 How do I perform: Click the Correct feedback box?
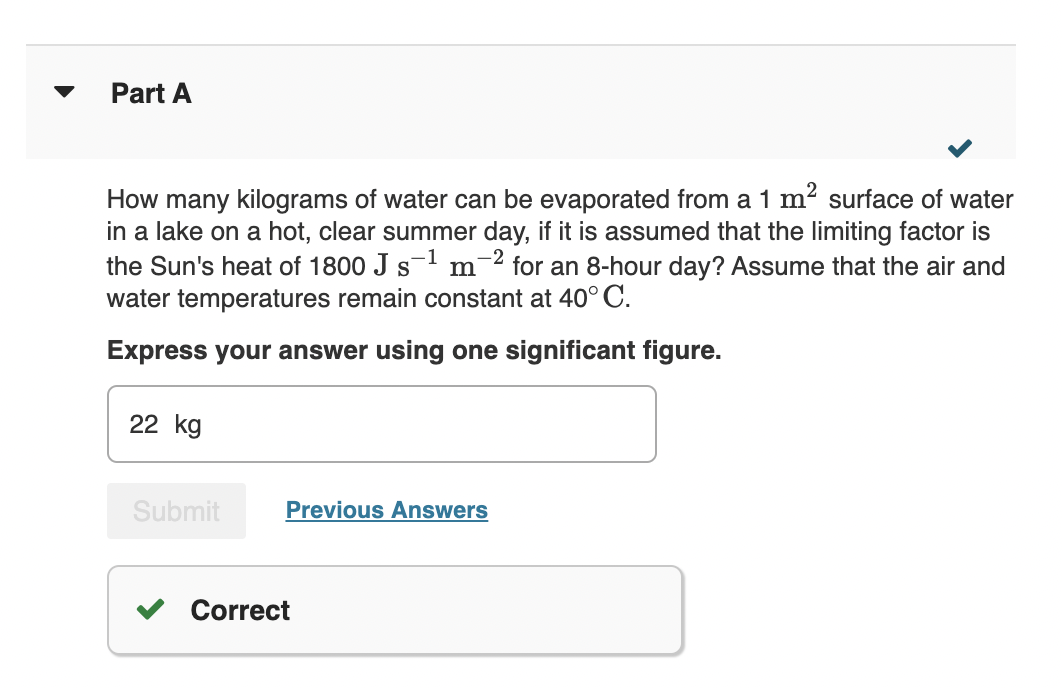coord(394,610)
